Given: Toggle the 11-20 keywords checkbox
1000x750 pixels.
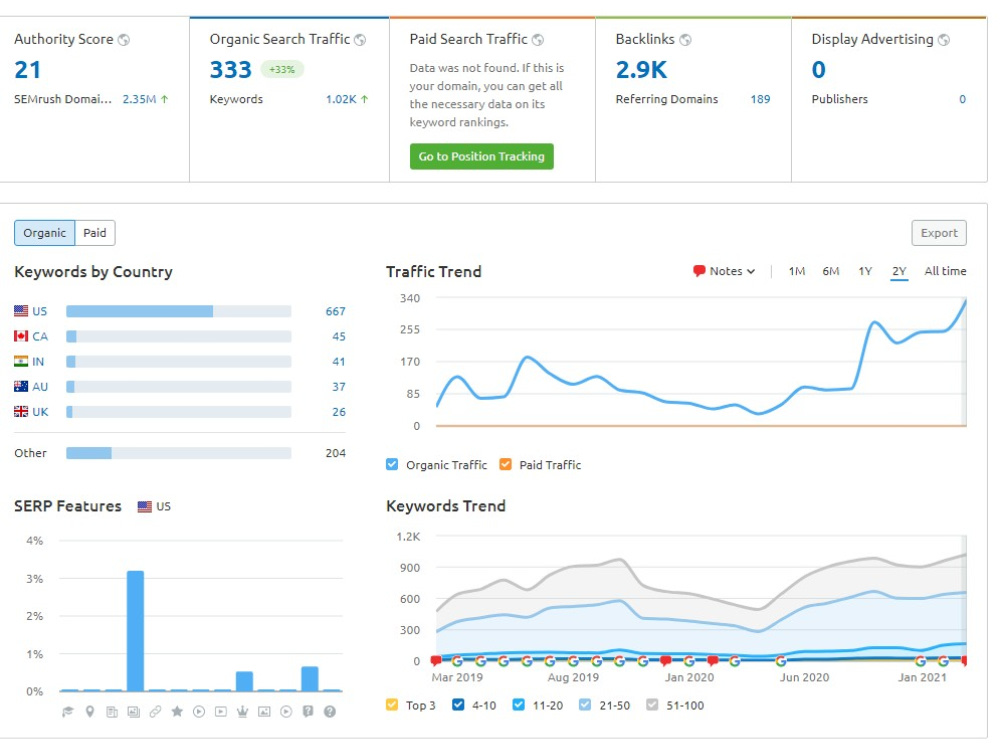Looking at the screenshot, I should [x=518, y=705].
